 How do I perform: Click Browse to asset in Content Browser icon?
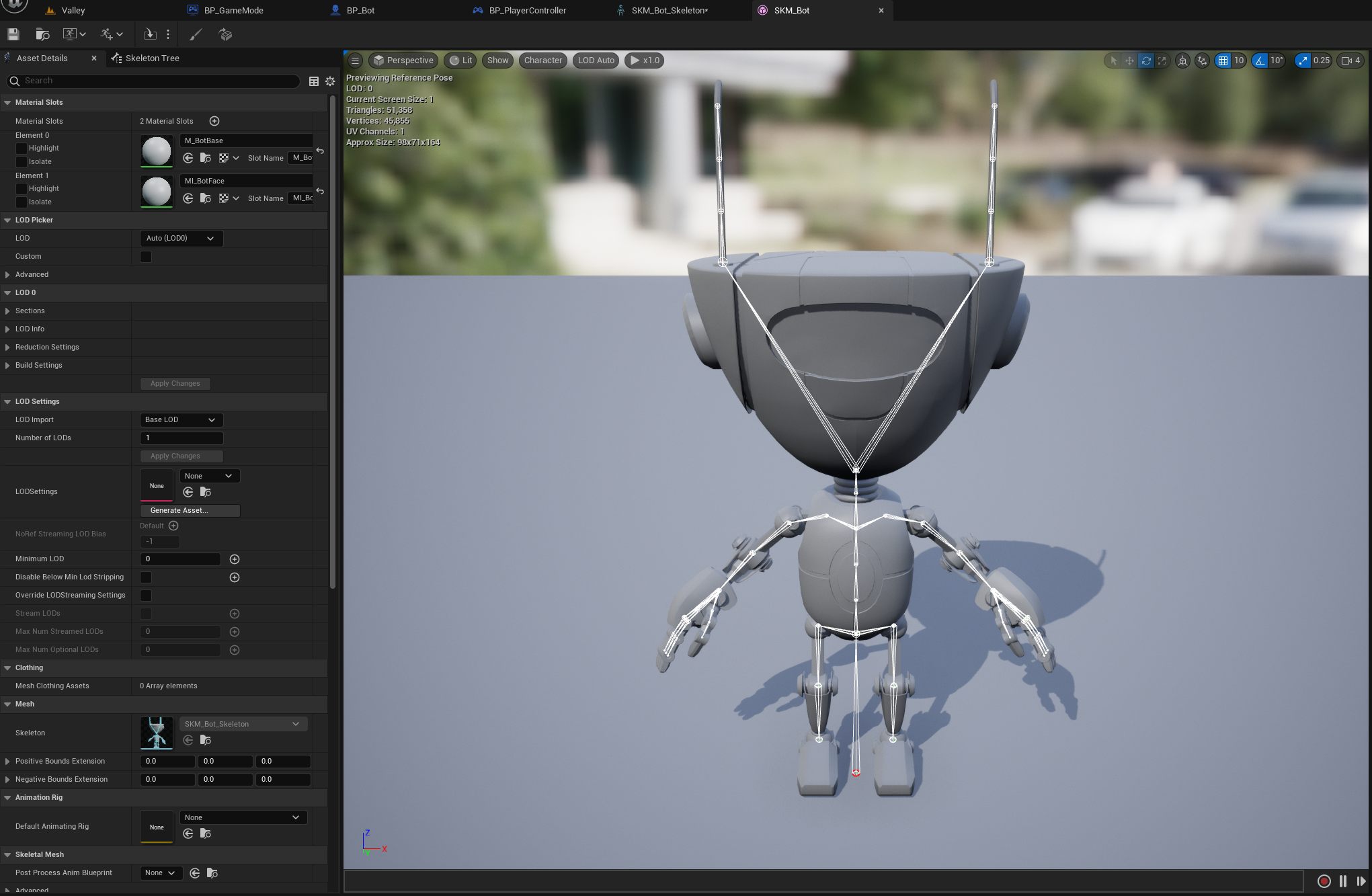point(42,34)
